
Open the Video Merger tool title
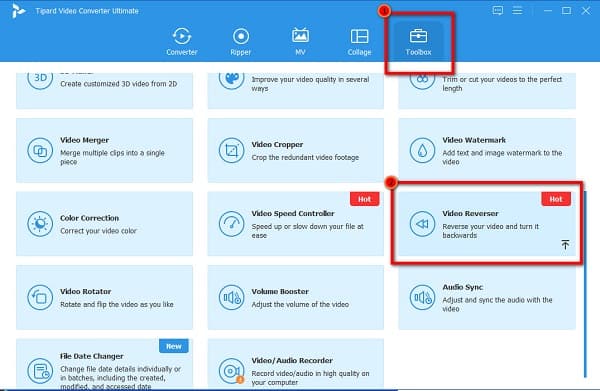pyautogui.click(x=85, y=140)
